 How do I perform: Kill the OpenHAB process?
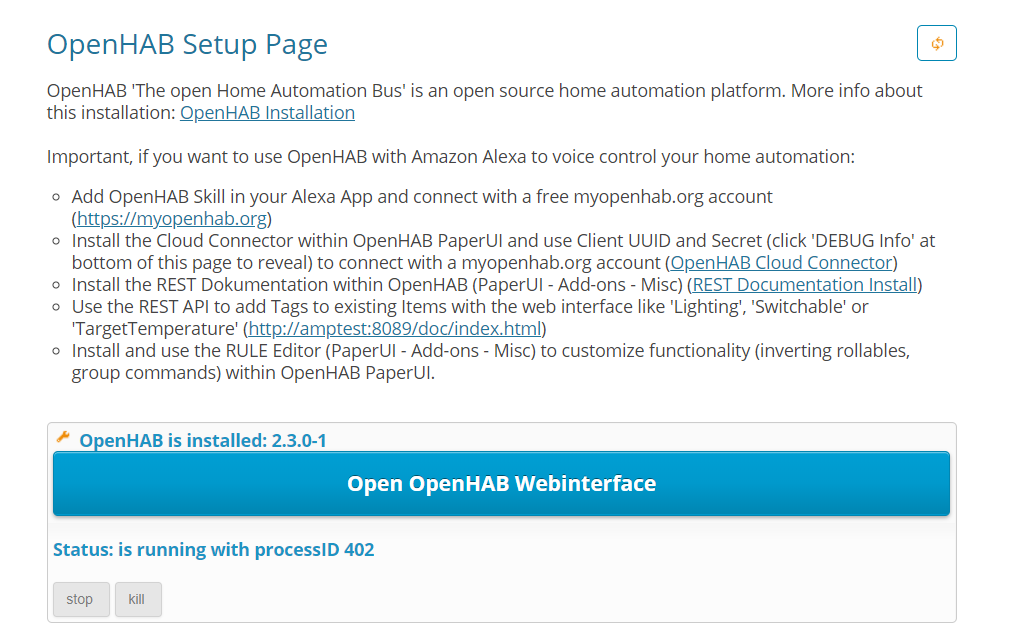(138, 599)
